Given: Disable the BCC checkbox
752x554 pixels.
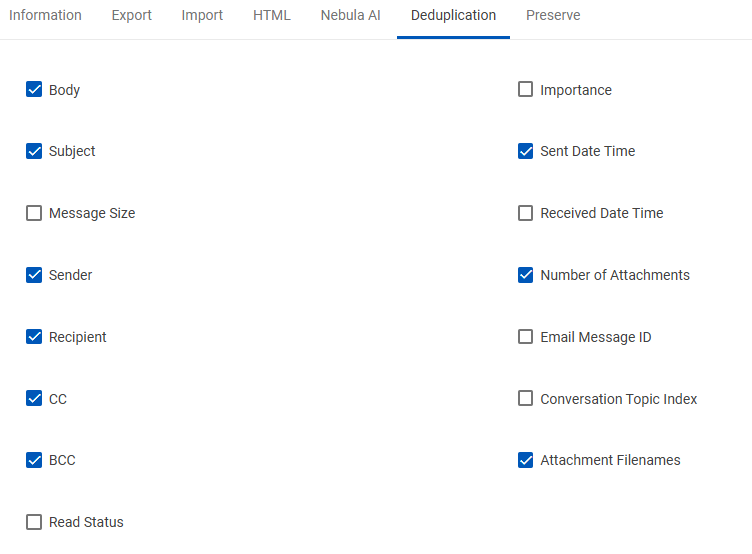Looking at the screenshot, I should pyautogui.click(x=34, y=460).
